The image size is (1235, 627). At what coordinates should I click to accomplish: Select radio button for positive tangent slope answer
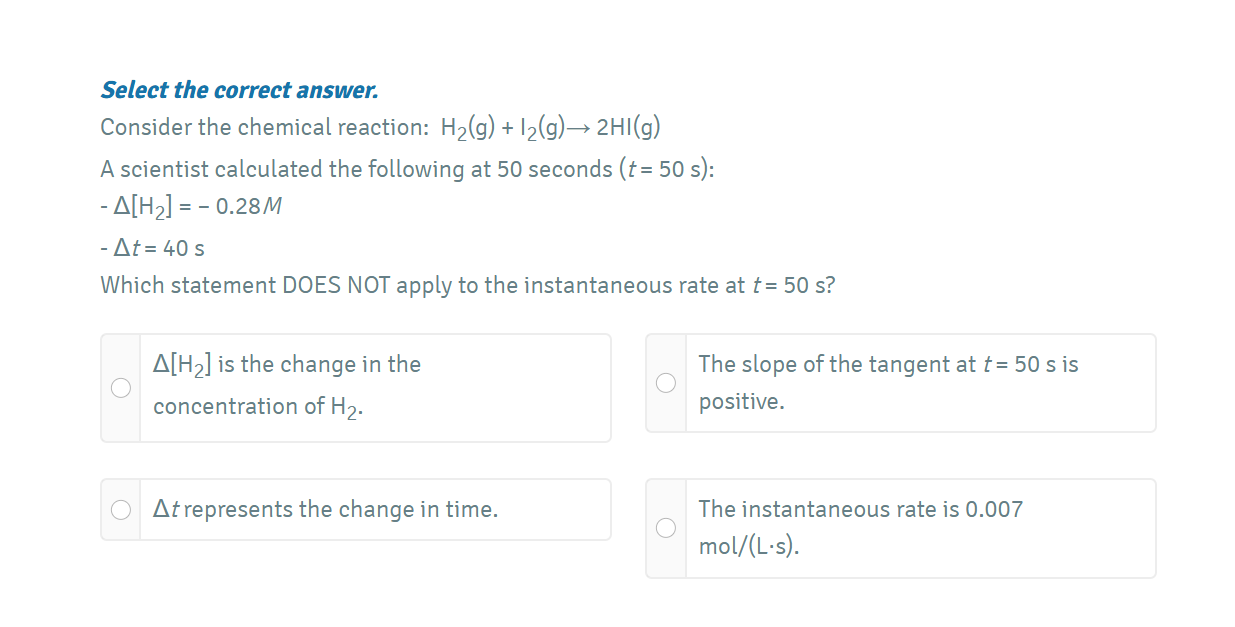[666, 383]
